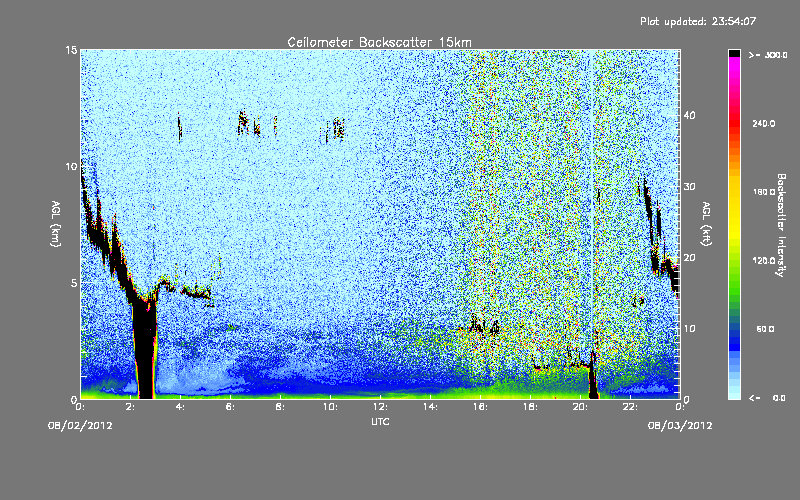Click the 'Plot updated: 23:54:07' timestamp
Image resolution: width=800 pixels, height=500 pixels.
click(x=698, y=21)
